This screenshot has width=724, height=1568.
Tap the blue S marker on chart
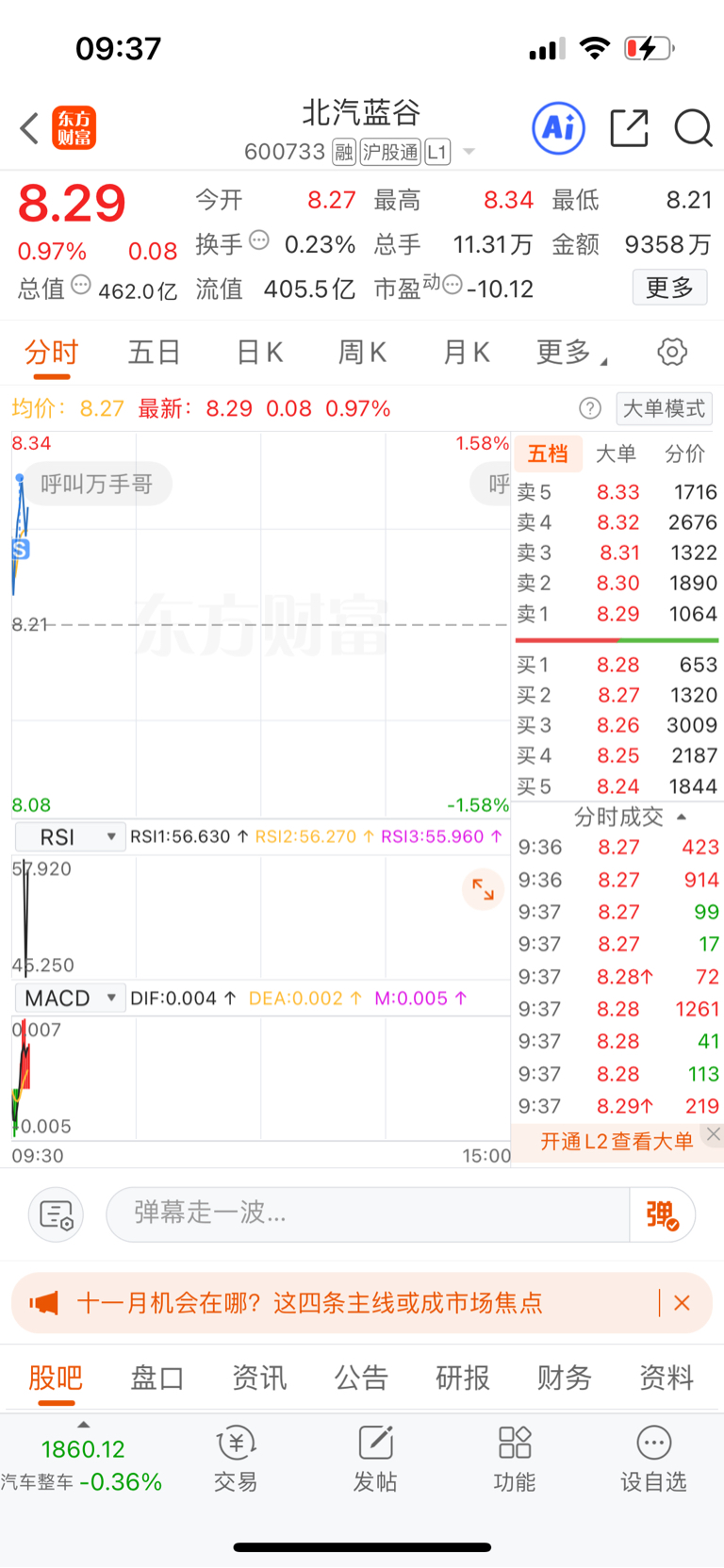click(x=21, y=549)
